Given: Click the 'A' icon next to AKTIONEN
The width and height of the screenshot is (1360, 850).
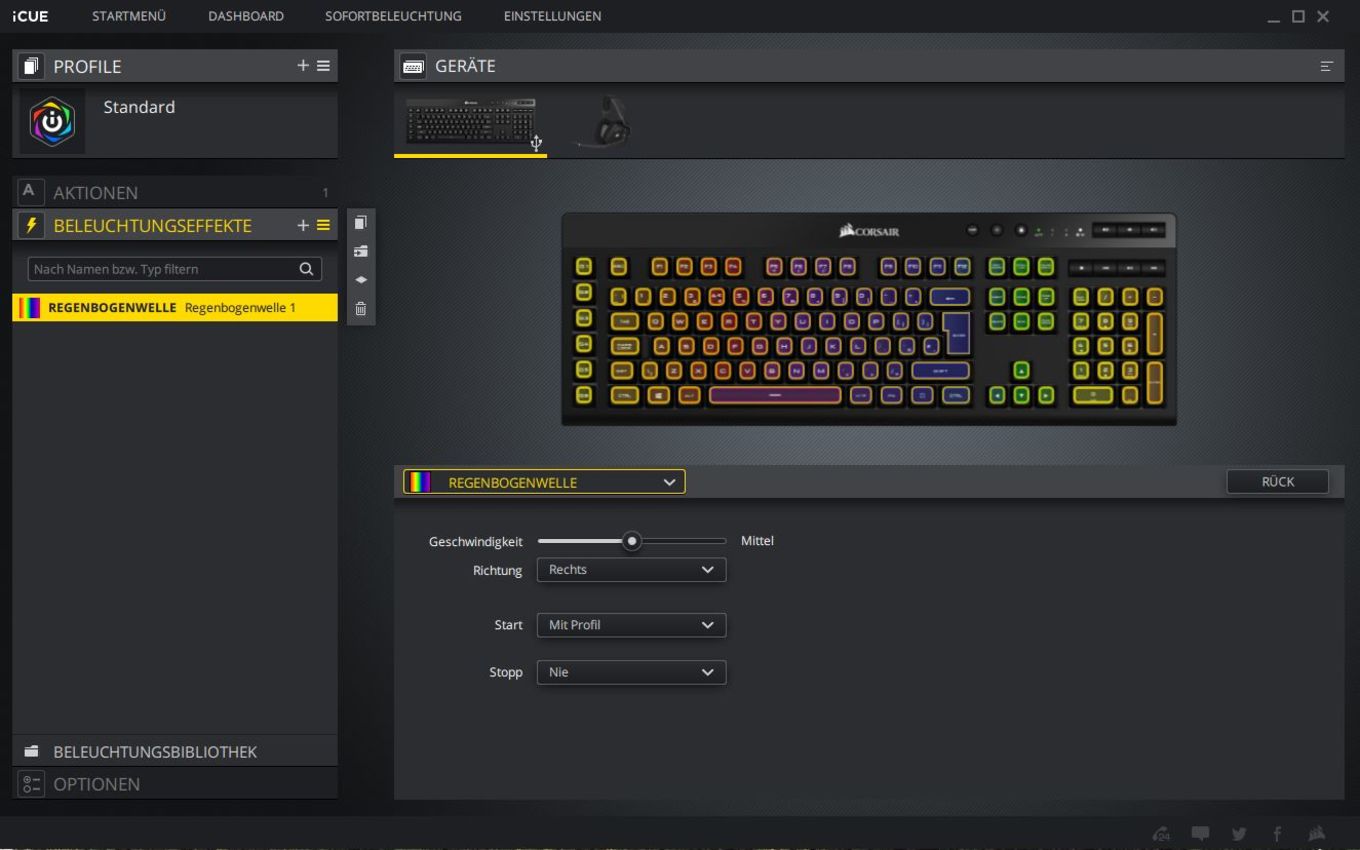Looking at the screenshot, I should pyautogui.click(x=29, y=191).
